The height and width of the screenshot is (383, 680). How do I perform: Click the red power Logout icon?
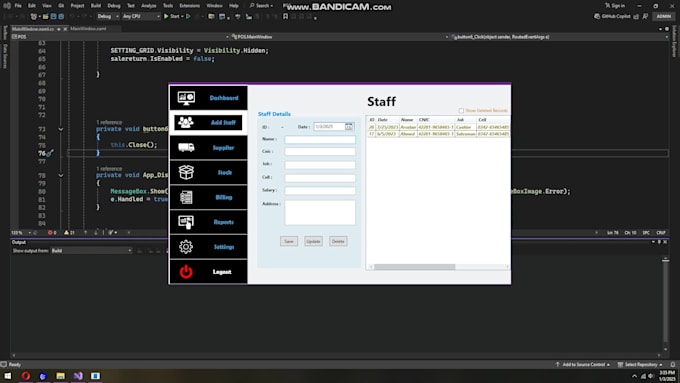186,272
